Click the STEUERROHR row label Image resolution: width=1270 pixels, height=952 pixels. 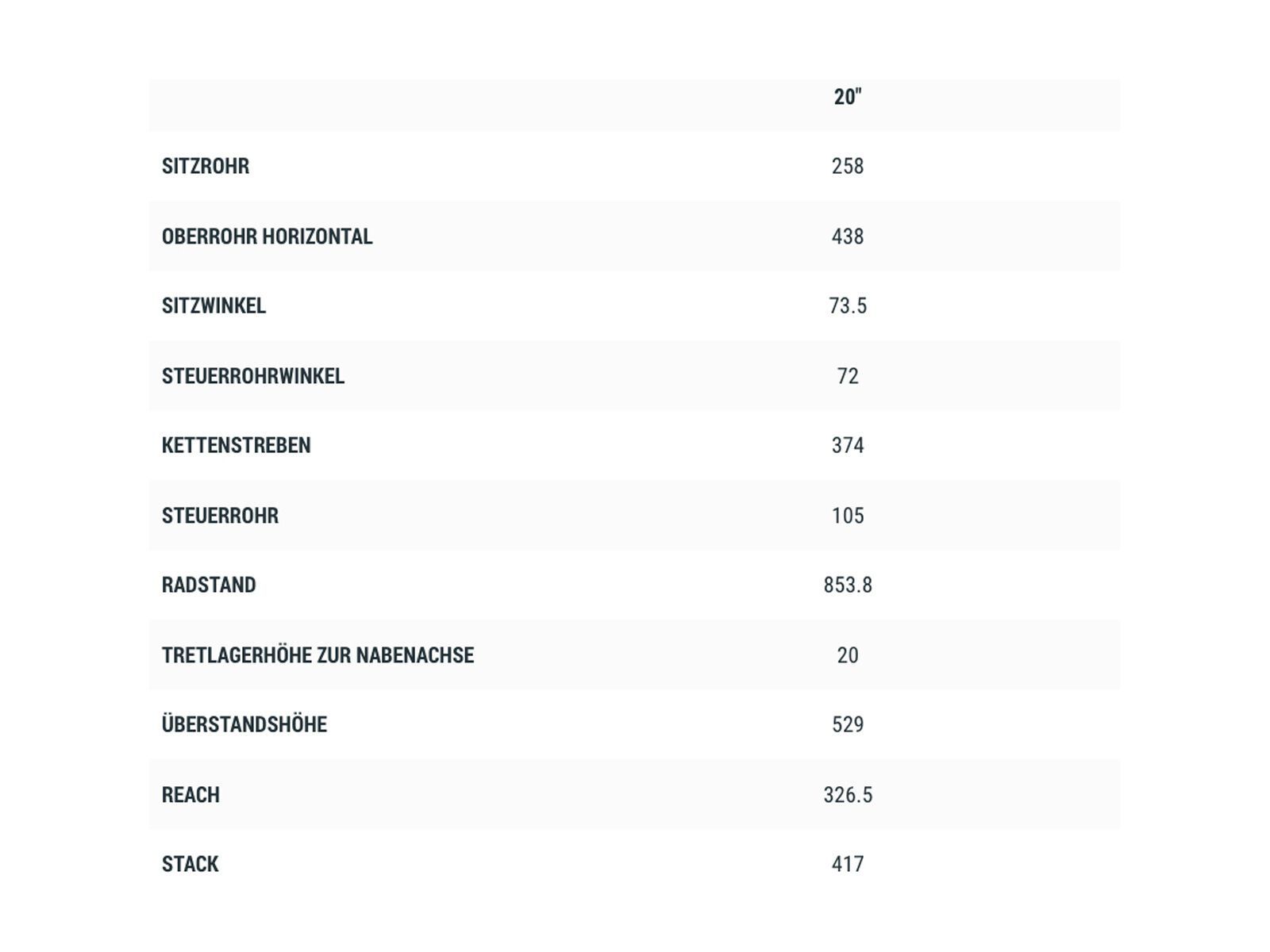(220, 516)
